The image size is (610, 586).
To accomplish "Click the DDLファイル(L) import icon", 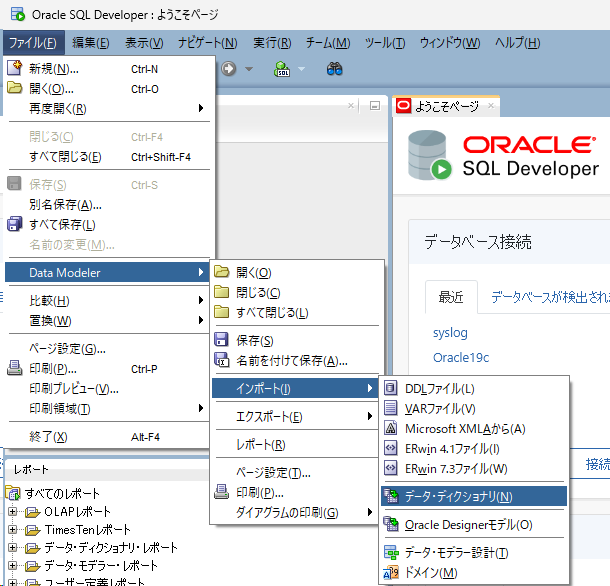I will 391,388.
